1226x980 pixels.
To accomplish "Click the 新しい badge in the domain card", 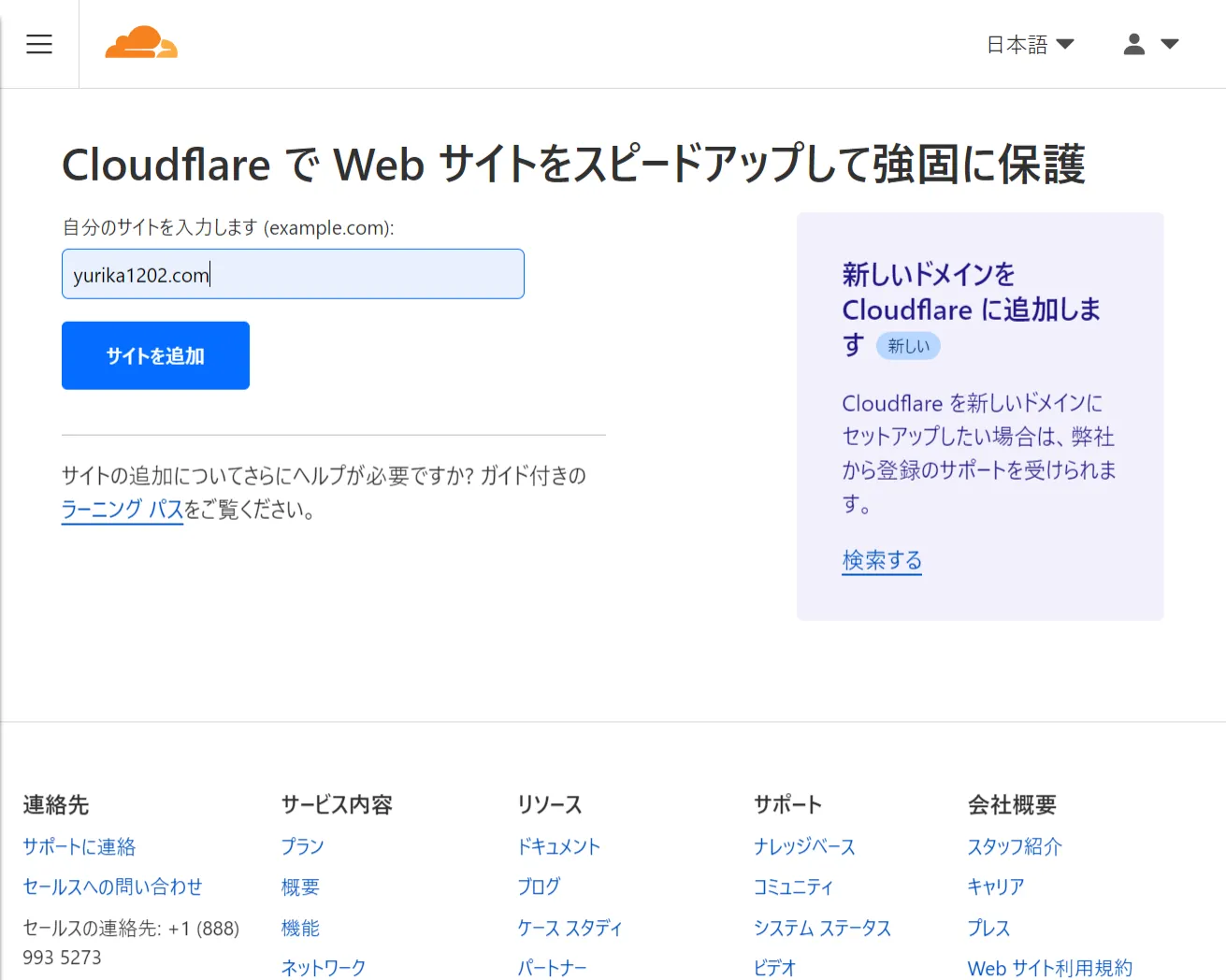I will pyautogui.click(x=907, y=345).
